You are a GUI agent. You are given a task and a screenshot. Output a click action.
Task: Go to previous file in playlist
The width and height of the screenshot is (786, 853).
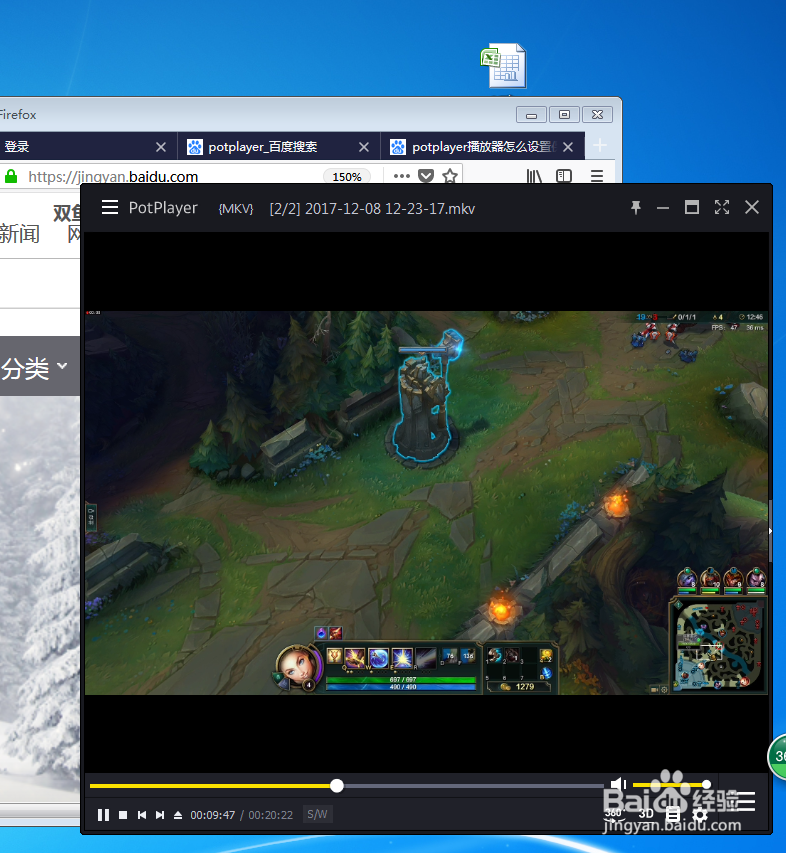click(142, 814)
